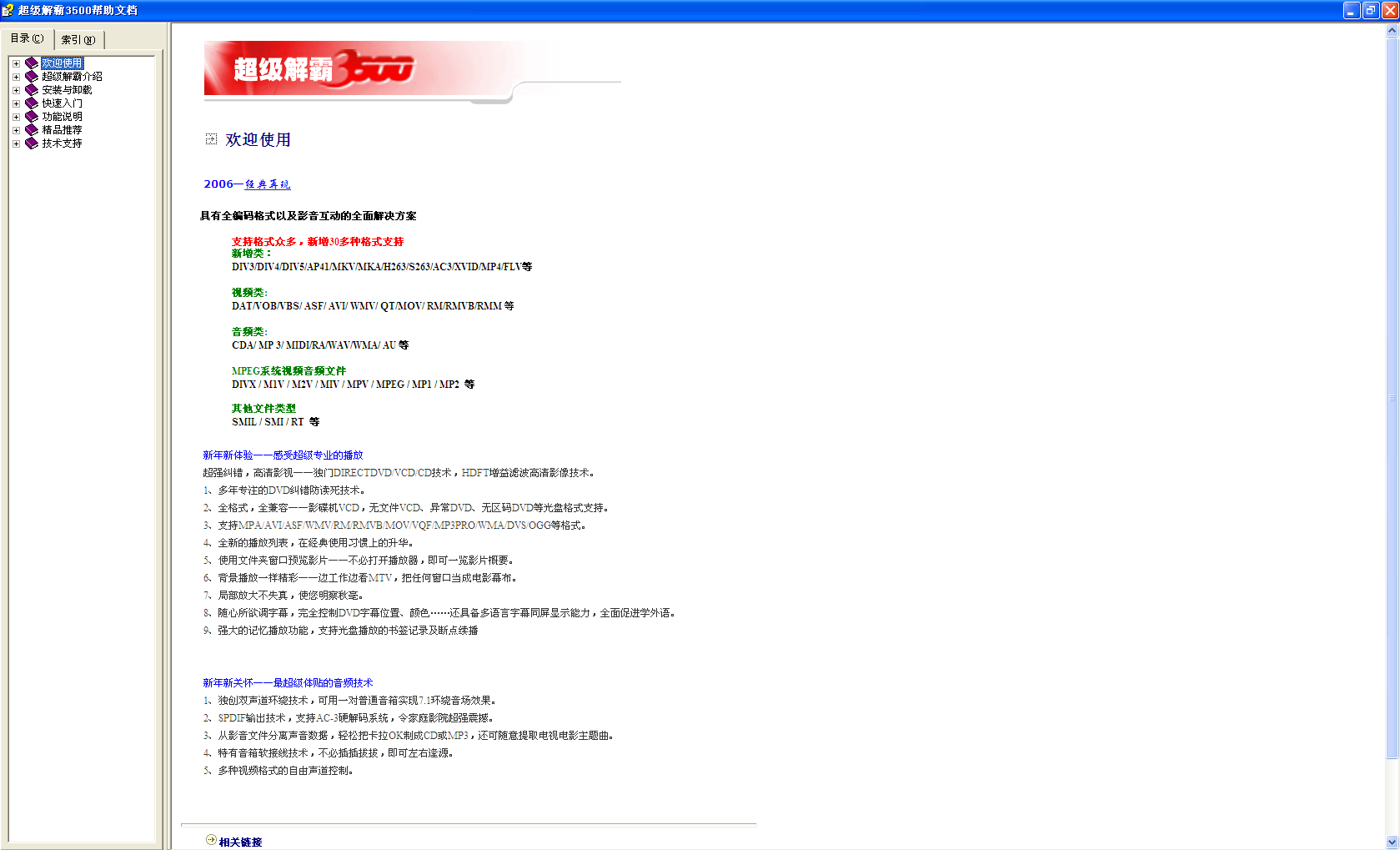Switch to the 索引 tab
Screen dimensions: 1400x850
pyautogui.click(x=78, y=40)
